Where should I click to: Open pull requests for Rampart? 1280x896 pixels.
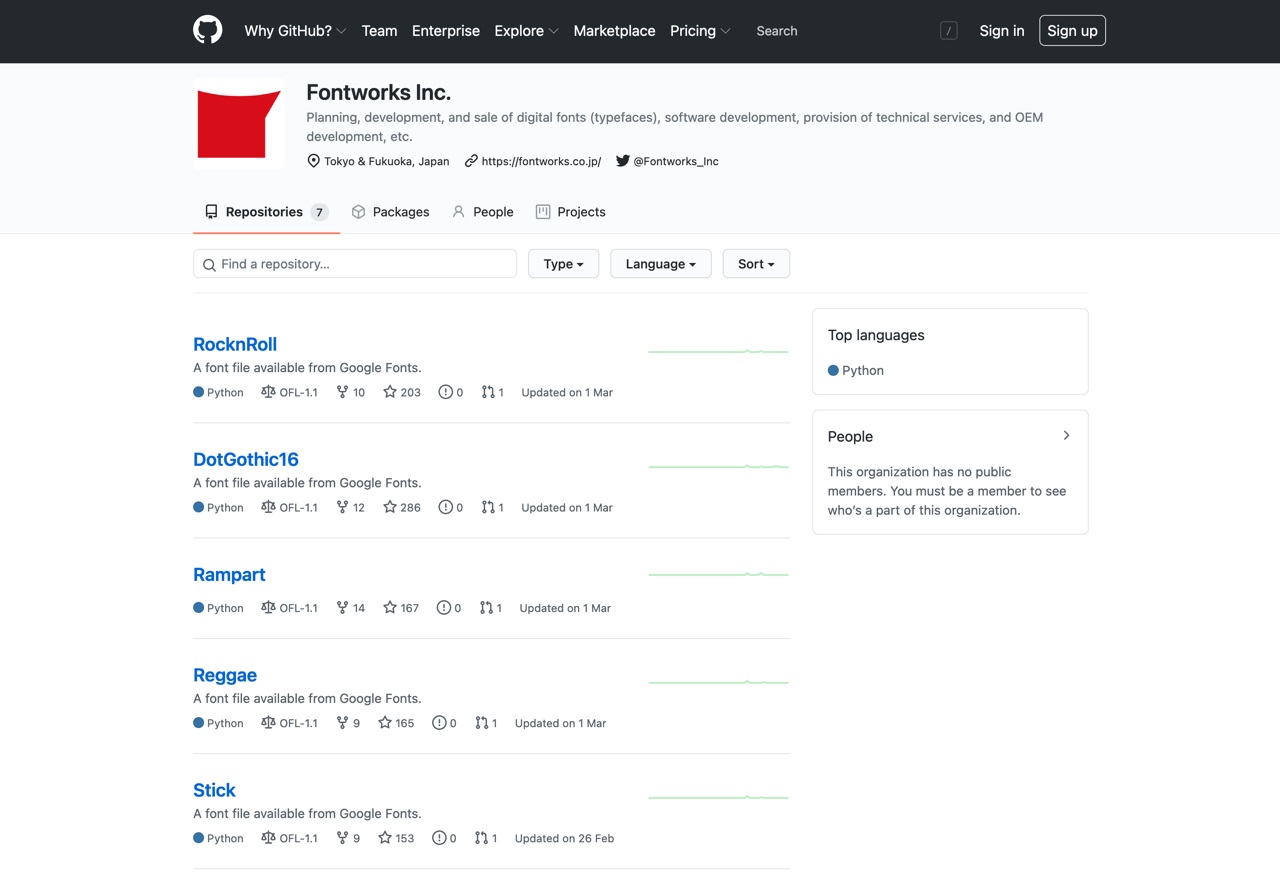(x=490, y=607)
